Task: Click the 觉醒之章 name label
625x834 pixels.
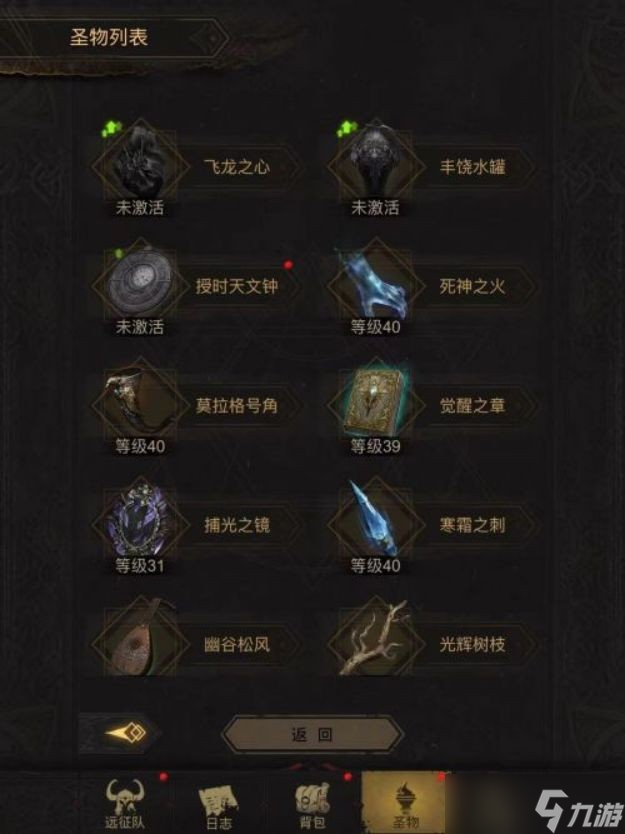Action: pos(472,406)
